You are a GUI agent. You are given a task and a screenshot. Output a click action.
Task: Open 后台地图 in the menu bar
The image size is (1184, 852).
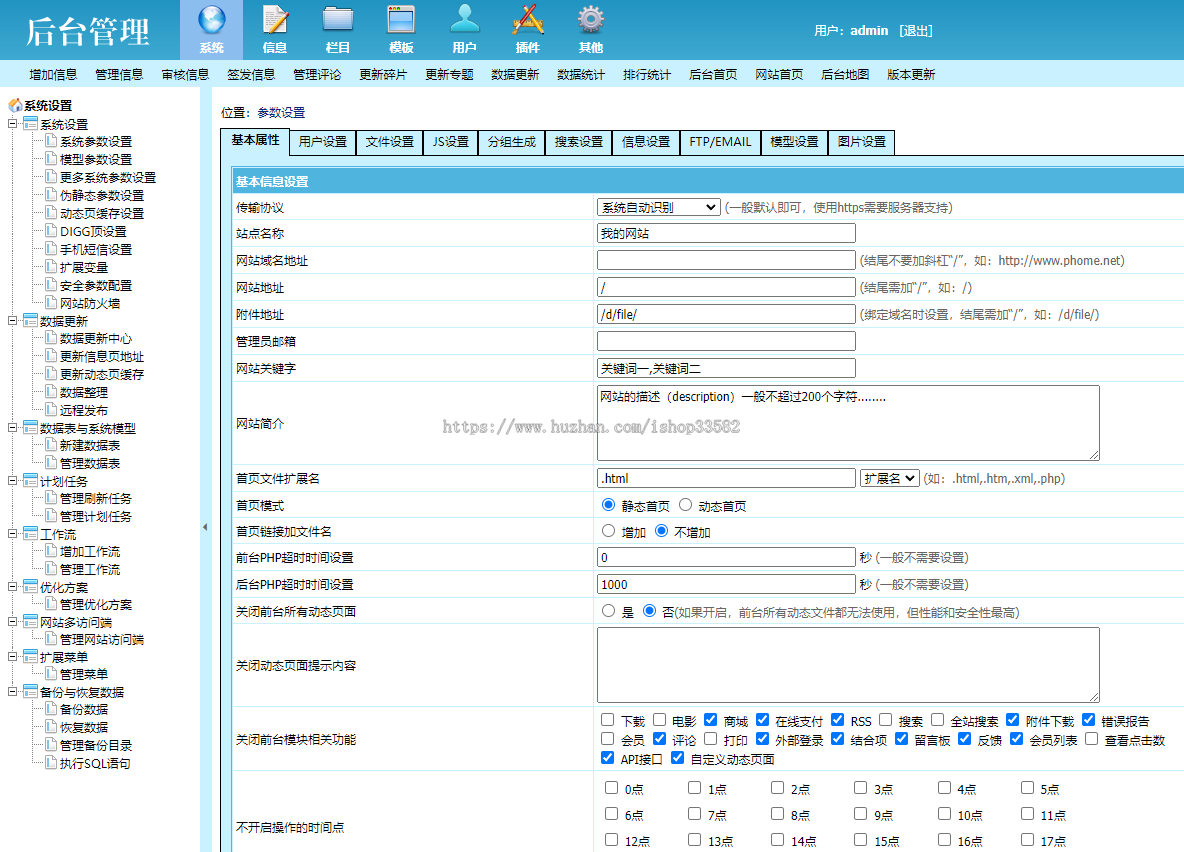[x=845, y=74]
